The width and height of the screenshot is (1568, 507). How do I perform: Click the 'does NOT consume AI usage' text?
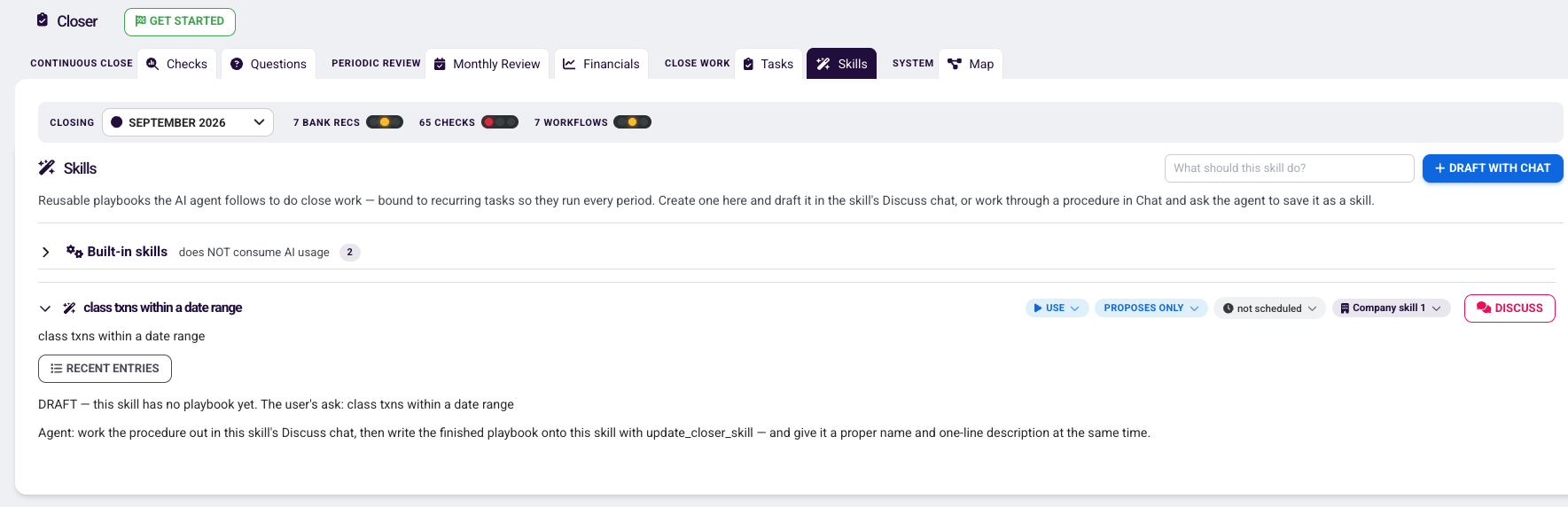(x=254, y=253)
